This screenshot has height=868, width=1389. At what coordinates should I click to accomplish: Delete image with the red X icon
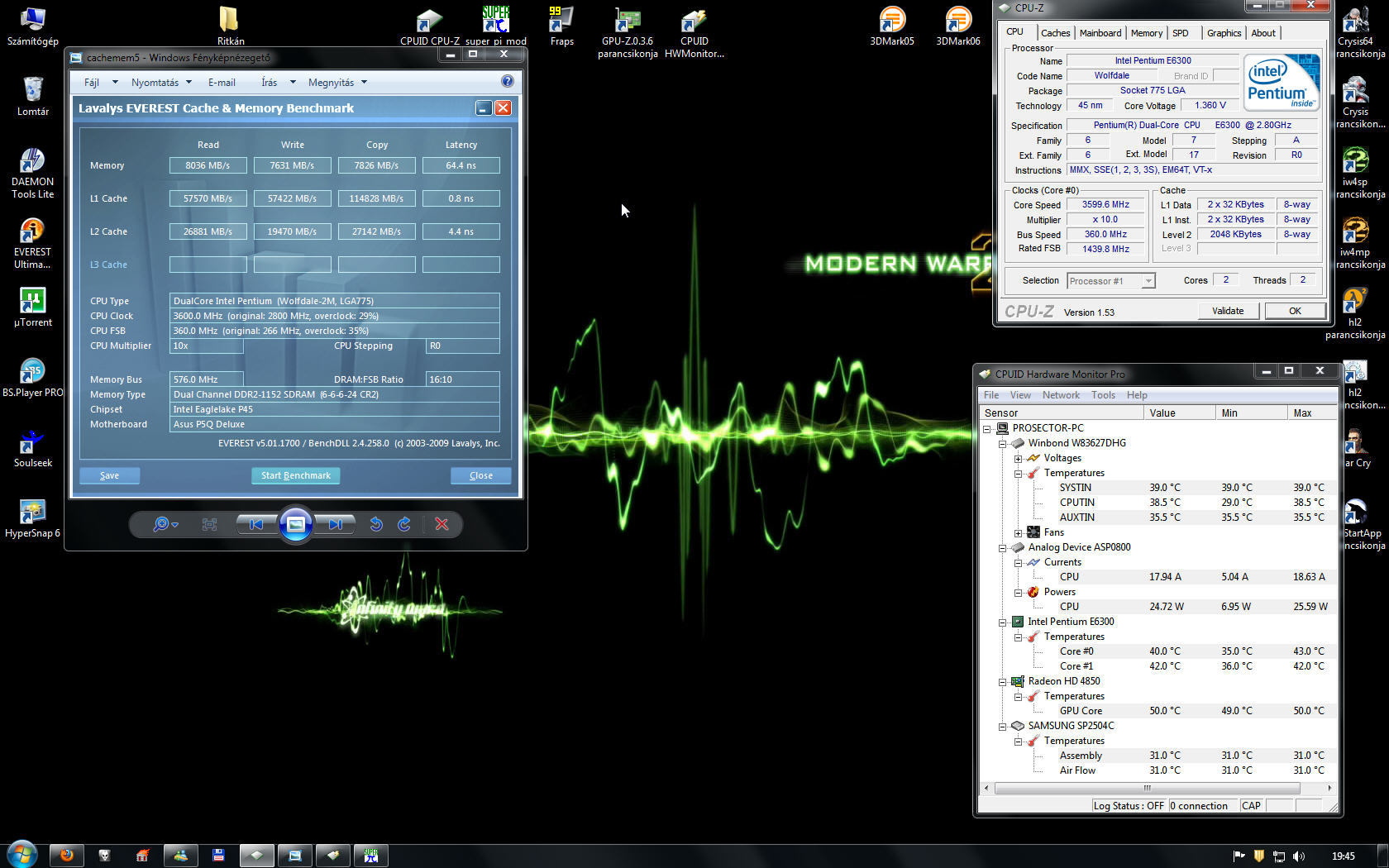[x=442, y=524]
